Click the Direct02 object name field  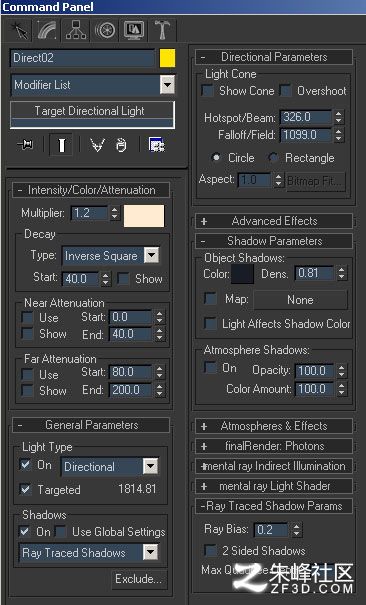[83, 58]
